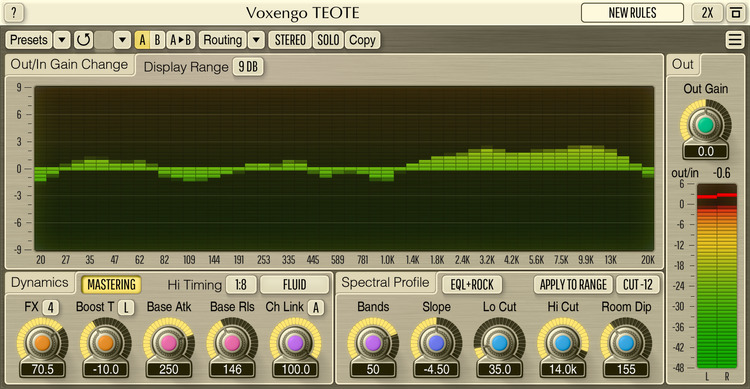Viewport: 750px width, 389px height.
Task: Click the Routing button
Action: pyautogui.click(x=222, y=40)
